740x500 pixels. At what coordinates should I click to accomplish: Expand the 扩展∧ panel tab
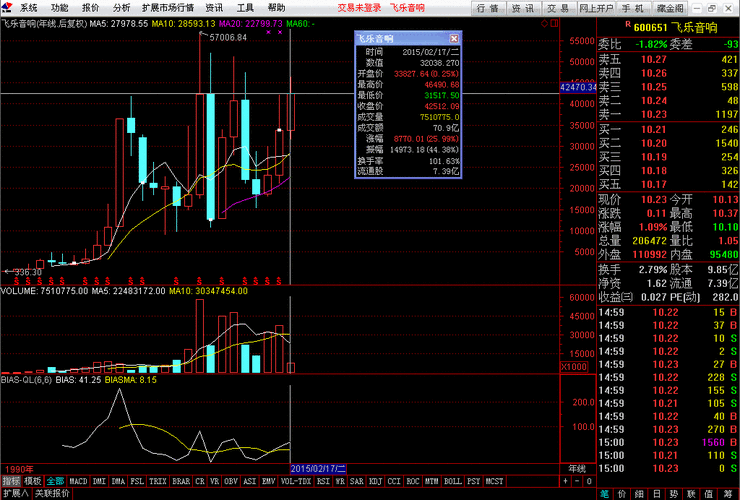pos(15,493)
